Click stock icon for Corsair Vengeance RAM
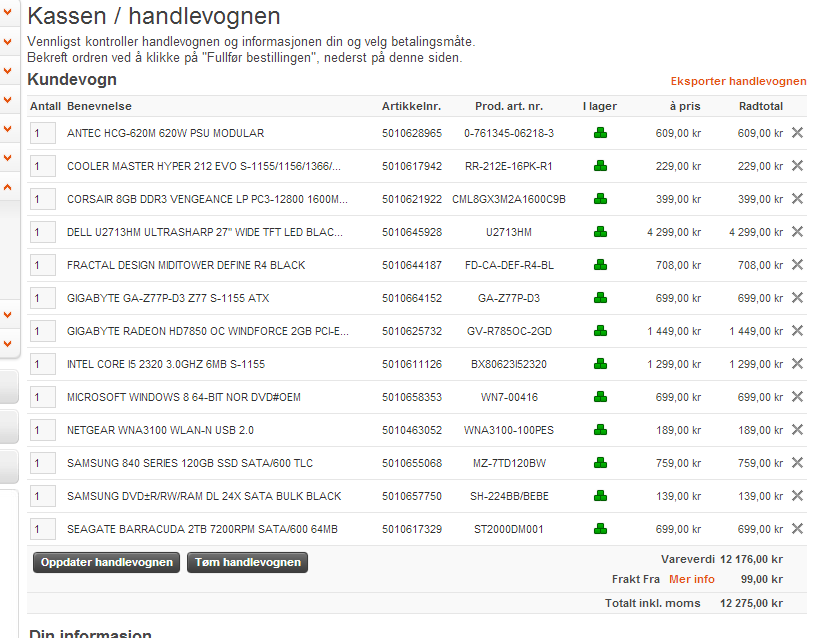 coord(600,199)
